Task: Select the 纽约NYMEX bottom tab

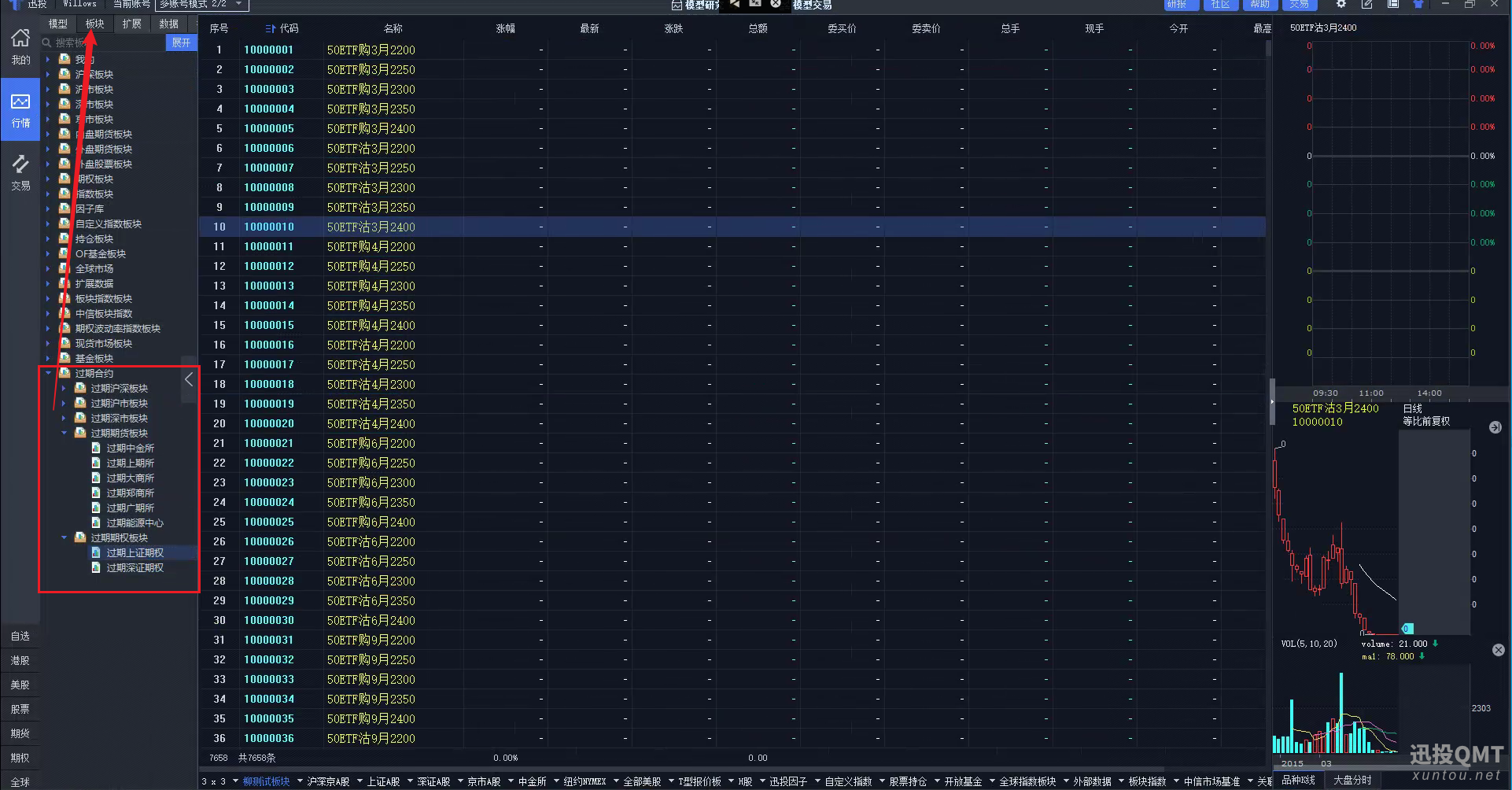Action: coord(585,781)
